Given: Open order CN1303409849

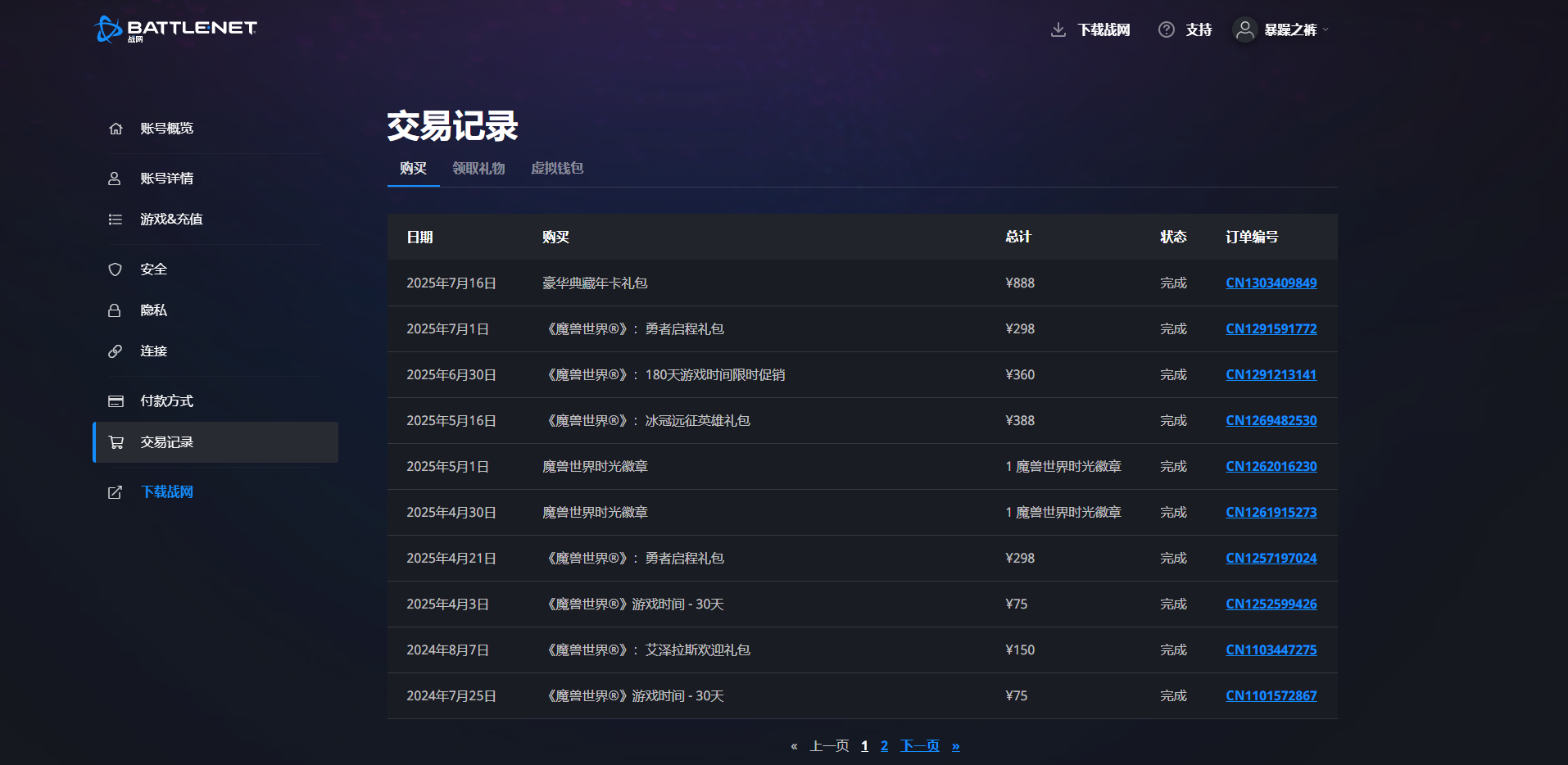Looking at the screenshot, I should pos(1271,283).
